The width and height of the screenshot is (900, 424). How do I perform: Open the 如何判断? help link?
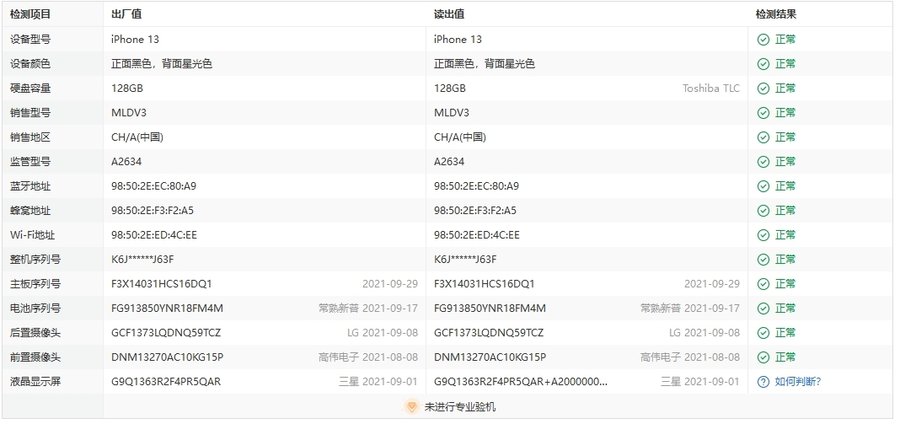coord(798,382)
